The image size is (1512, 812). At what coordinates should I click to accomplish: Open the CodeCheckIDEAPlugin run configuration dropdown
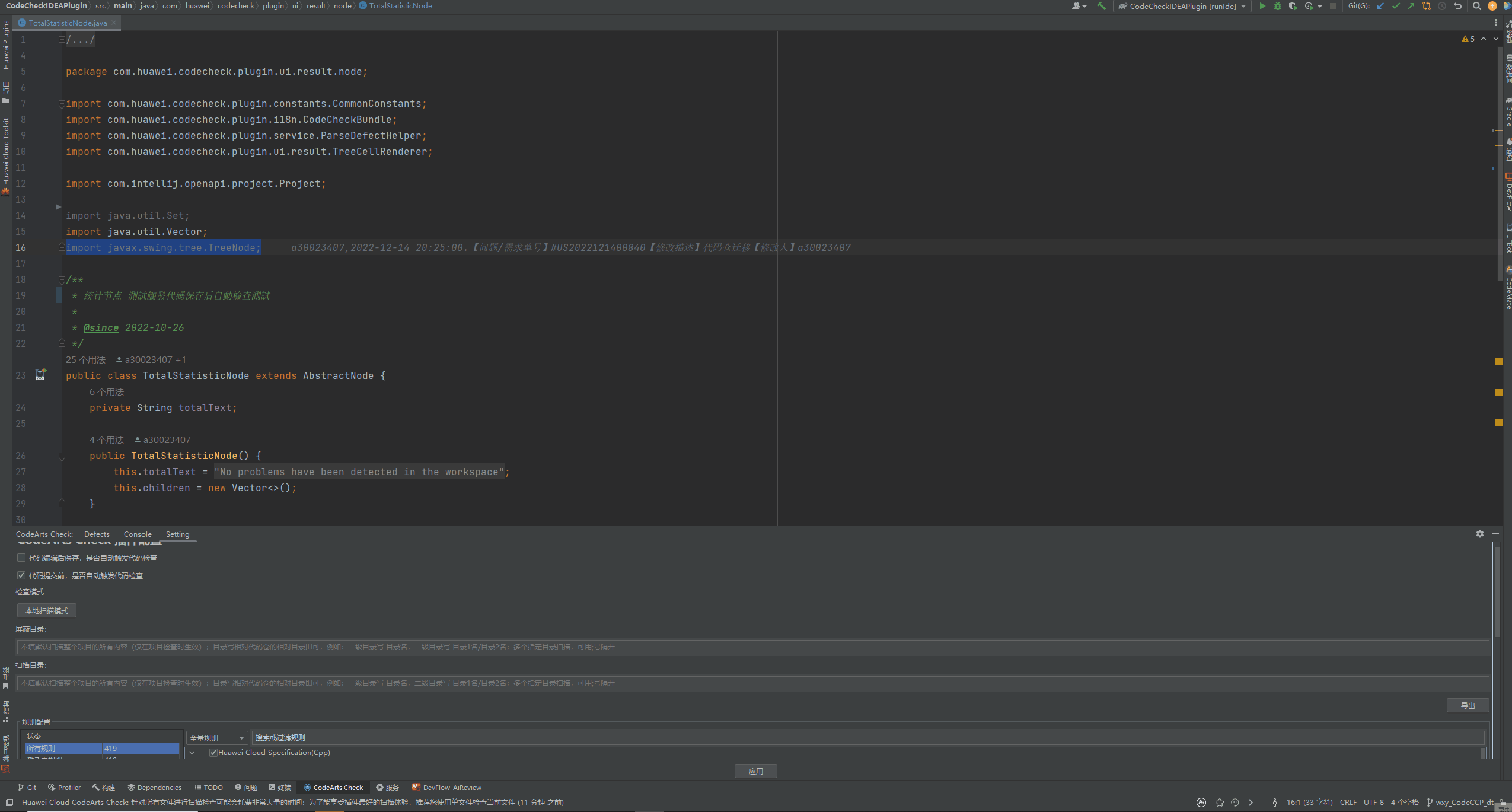click(1183, 6)
